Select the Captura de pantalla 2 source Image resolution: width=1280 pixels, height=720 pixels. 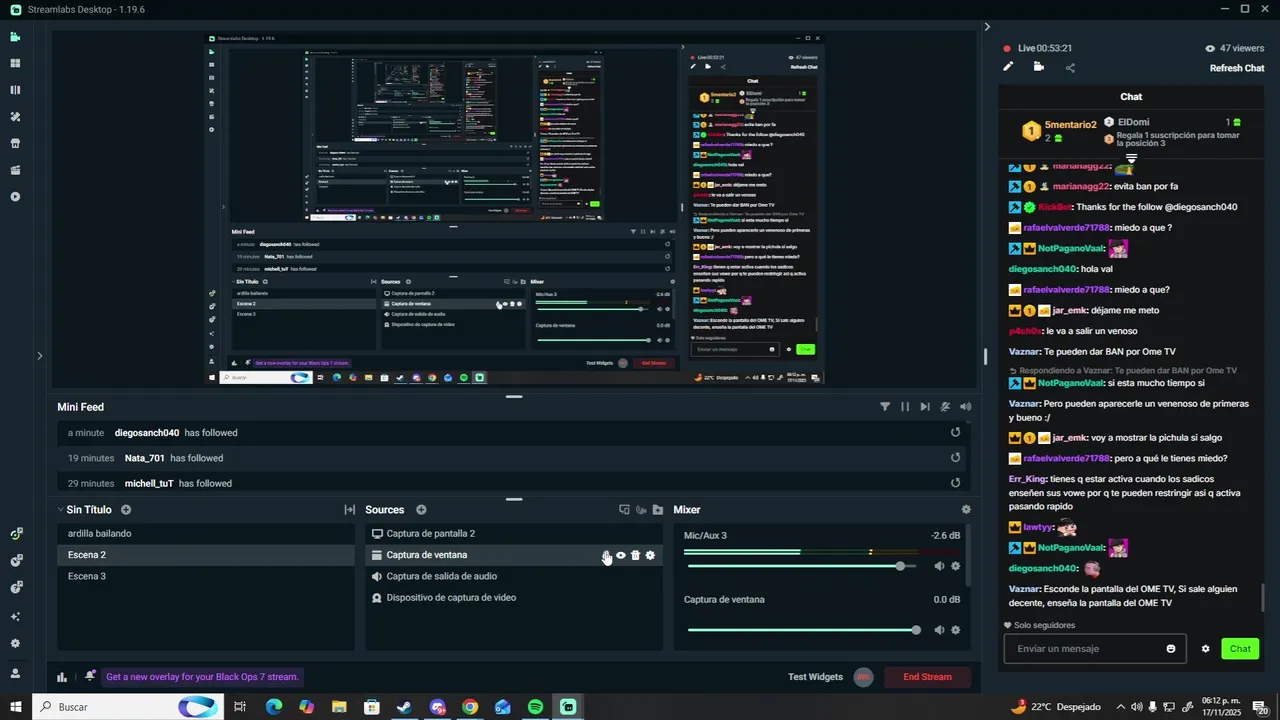(513, 534)
